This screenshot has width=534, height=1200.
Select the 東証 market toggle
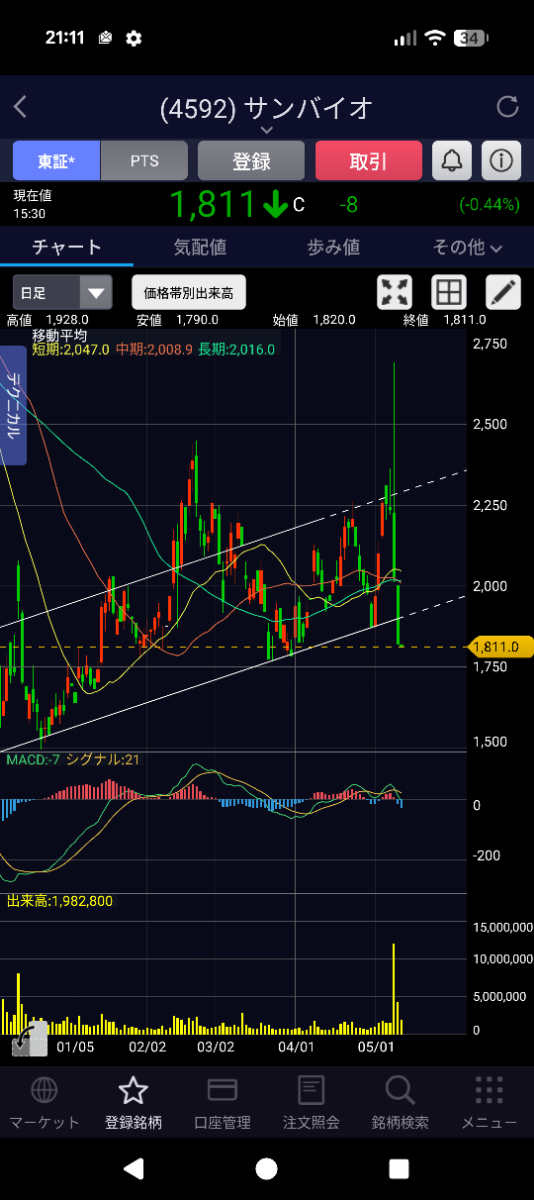(x=57, y=160)
